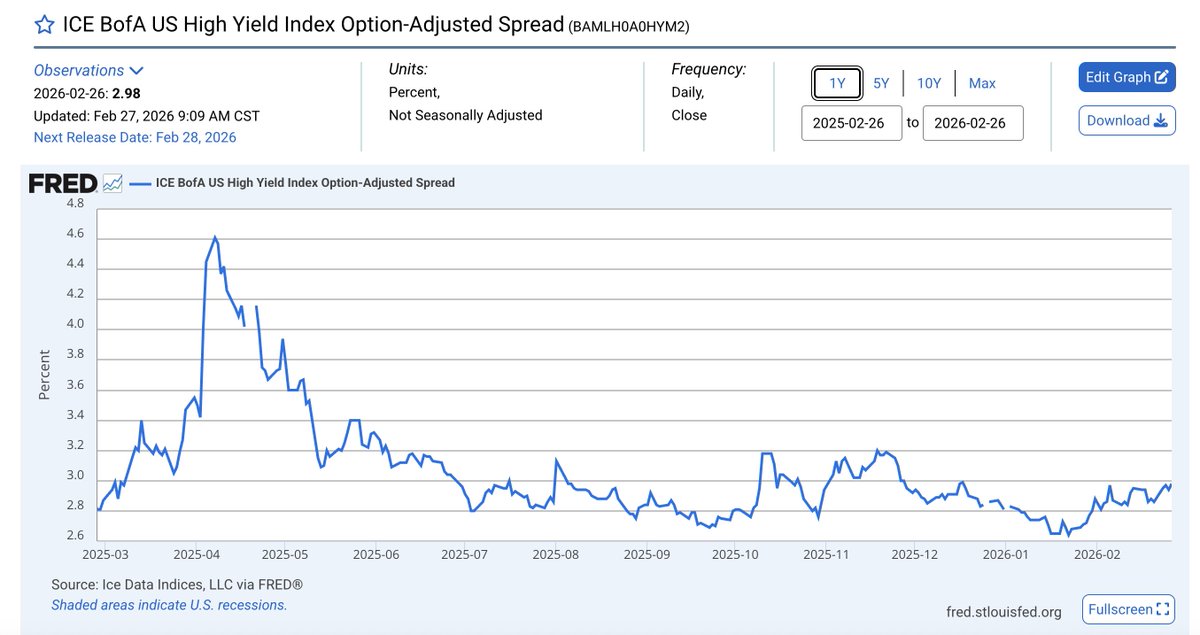
Task: Click the Edit Graph button
Action: click(x=1126, y=77)
